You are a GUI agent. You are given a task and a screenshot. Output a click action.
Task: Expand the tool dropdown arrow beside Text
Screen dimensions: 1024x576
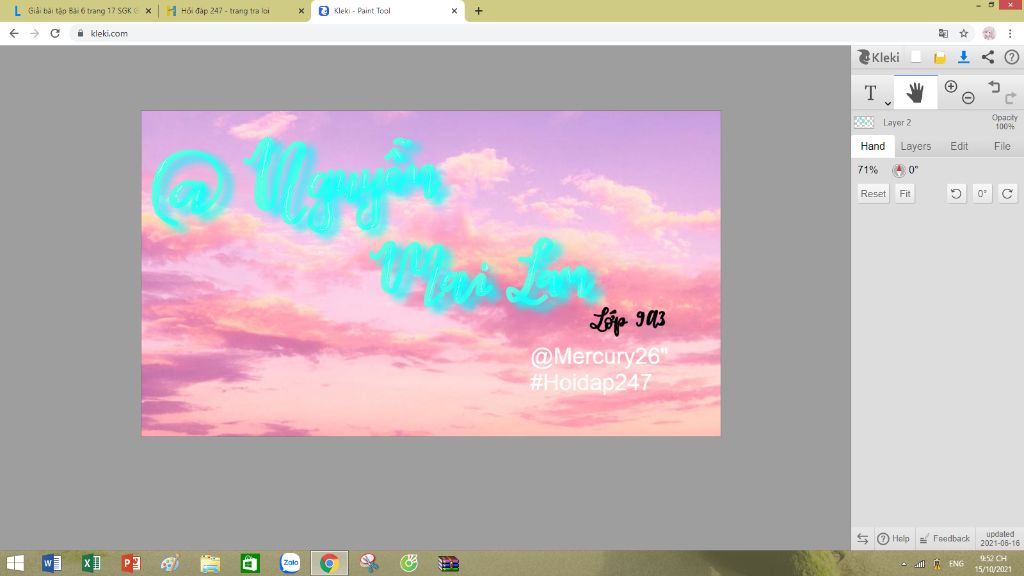point(888,104)
